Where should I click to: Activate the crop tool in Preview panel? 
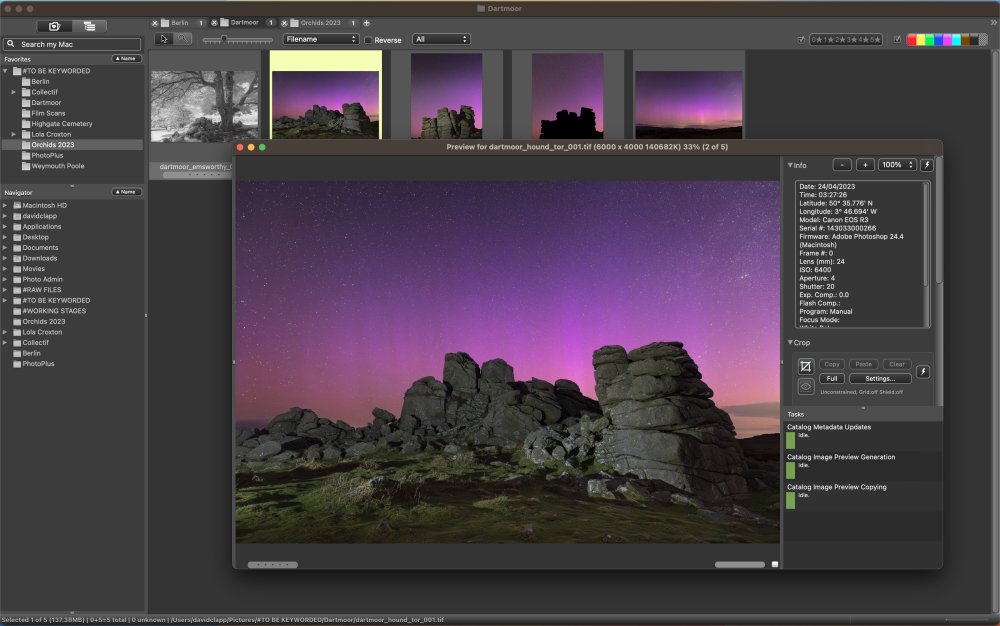pos(805,366)
